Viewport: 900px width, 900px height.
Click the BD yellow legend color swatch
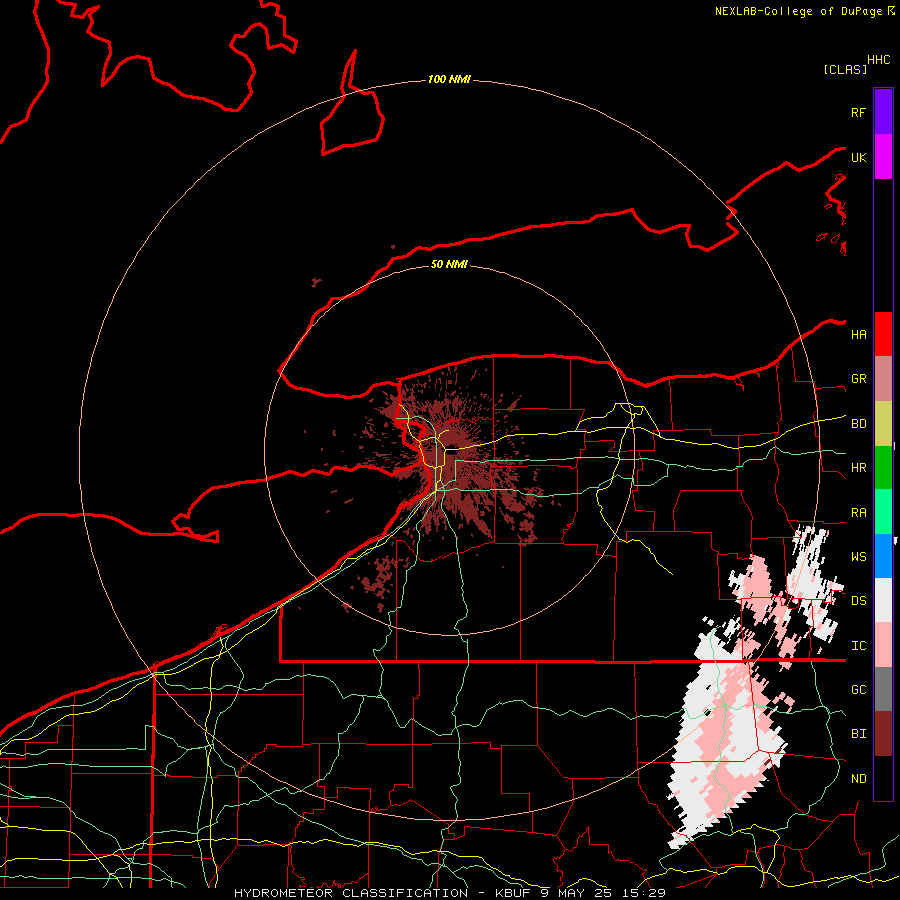click(883, 423)
